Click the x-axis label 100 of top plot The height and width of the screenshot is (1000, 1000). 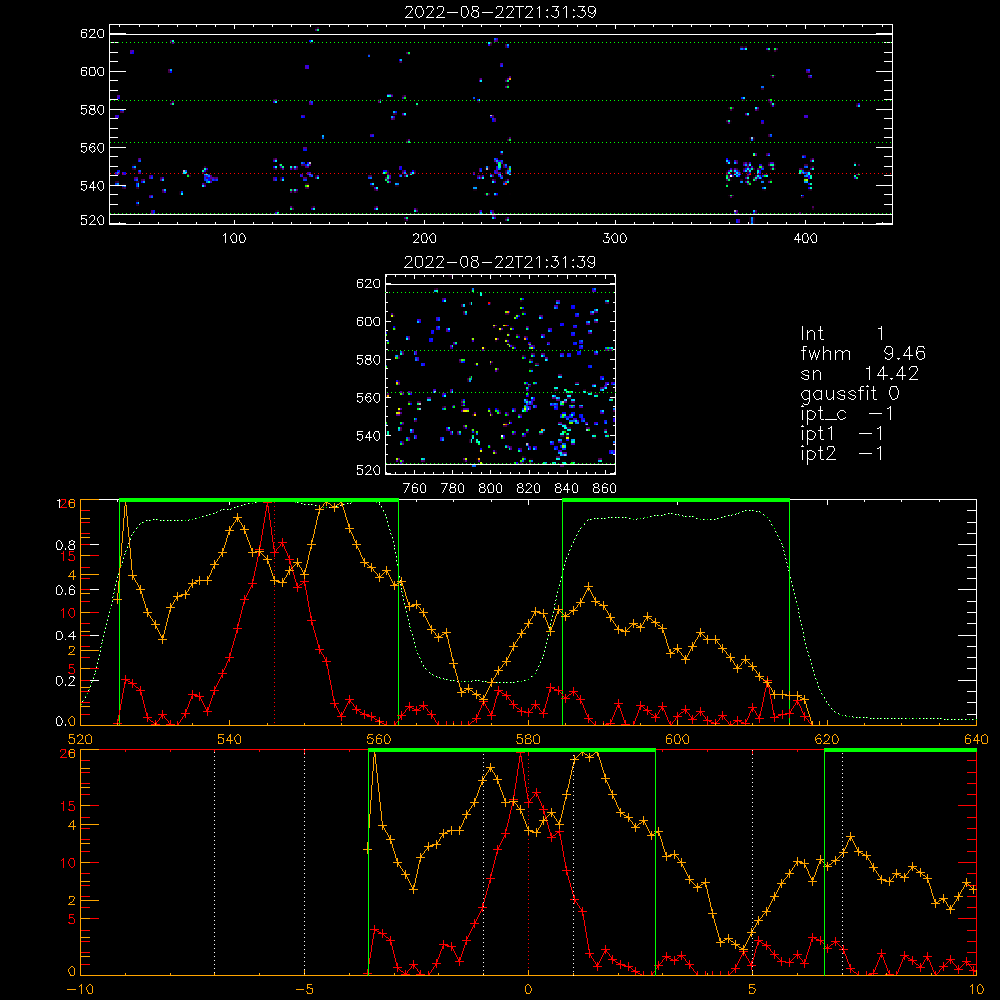click(x=234, y=239)
